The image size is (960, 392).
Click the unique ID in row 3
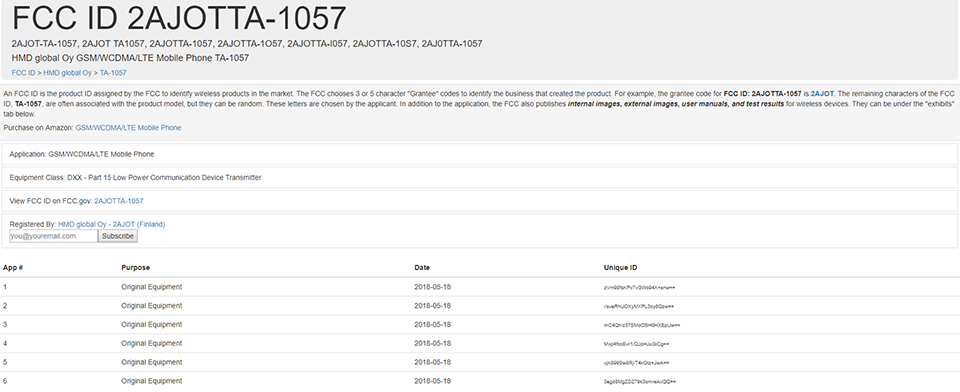click(642, 325)
